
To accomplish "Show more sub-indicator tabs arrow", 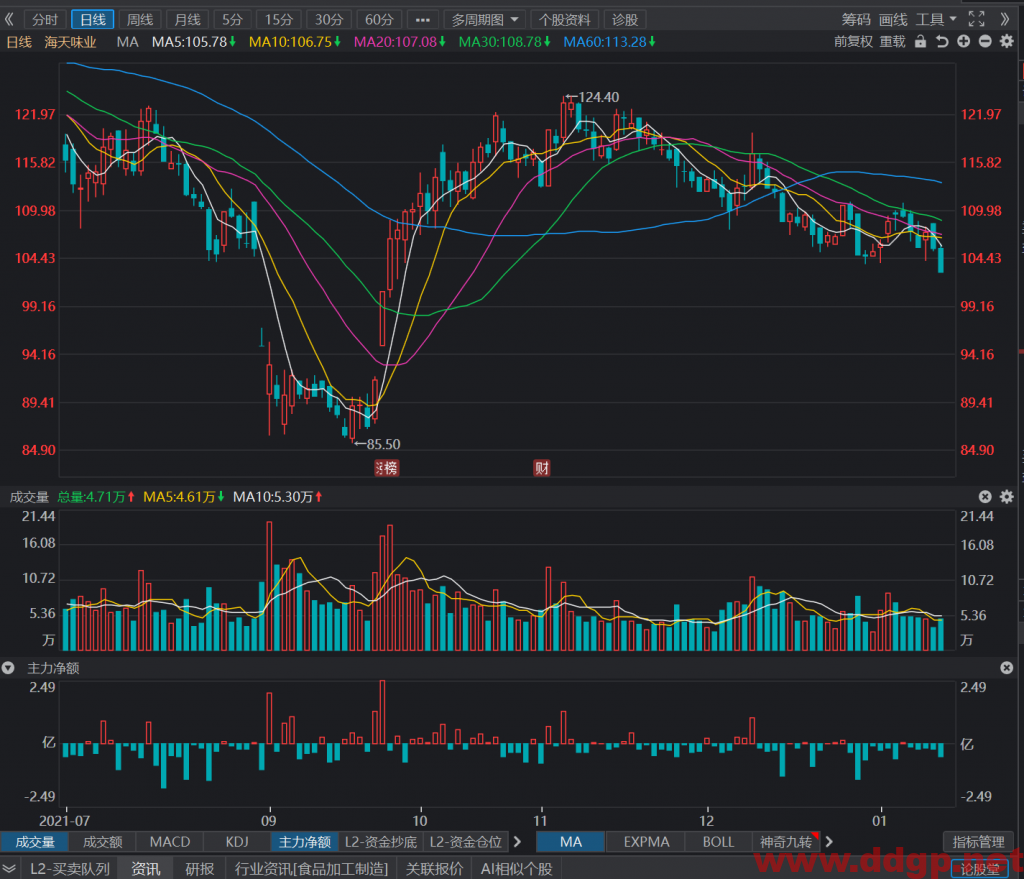I will (x=518, y=842).
